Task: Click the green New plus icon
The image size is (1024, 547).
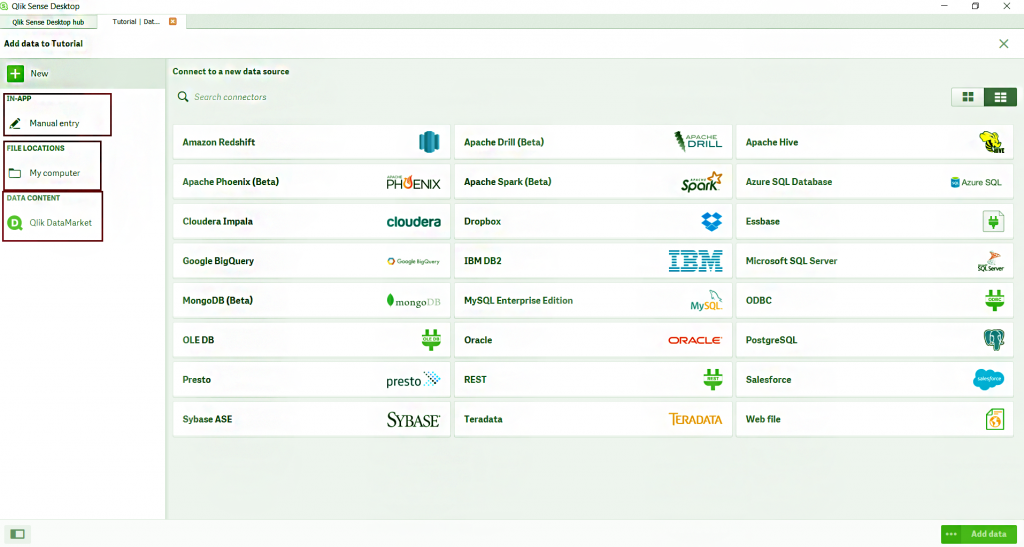Action: coord(16,73)
